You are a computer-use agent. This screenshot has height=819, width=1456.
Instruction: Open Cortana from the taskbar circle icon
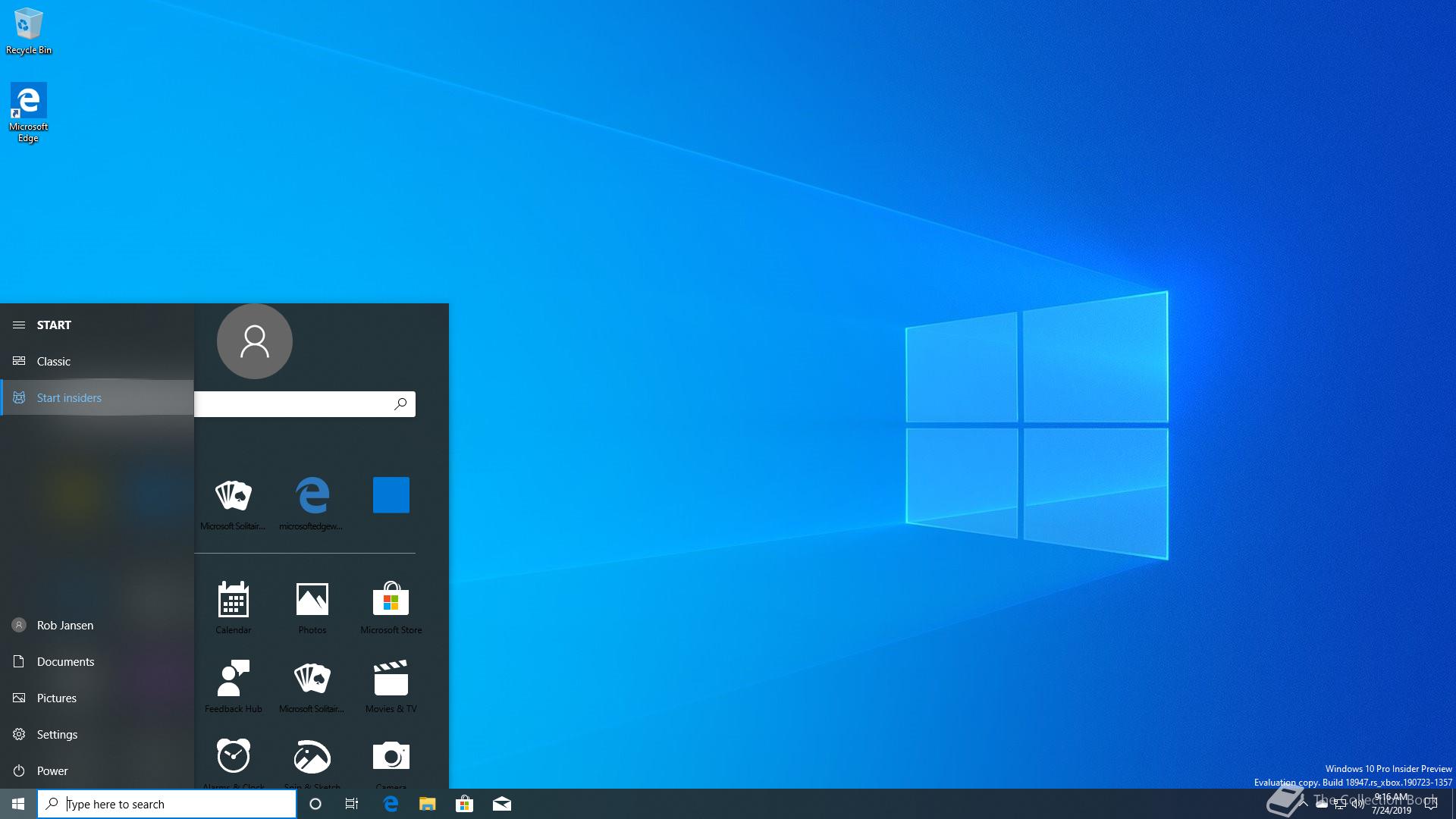[315, 804]
